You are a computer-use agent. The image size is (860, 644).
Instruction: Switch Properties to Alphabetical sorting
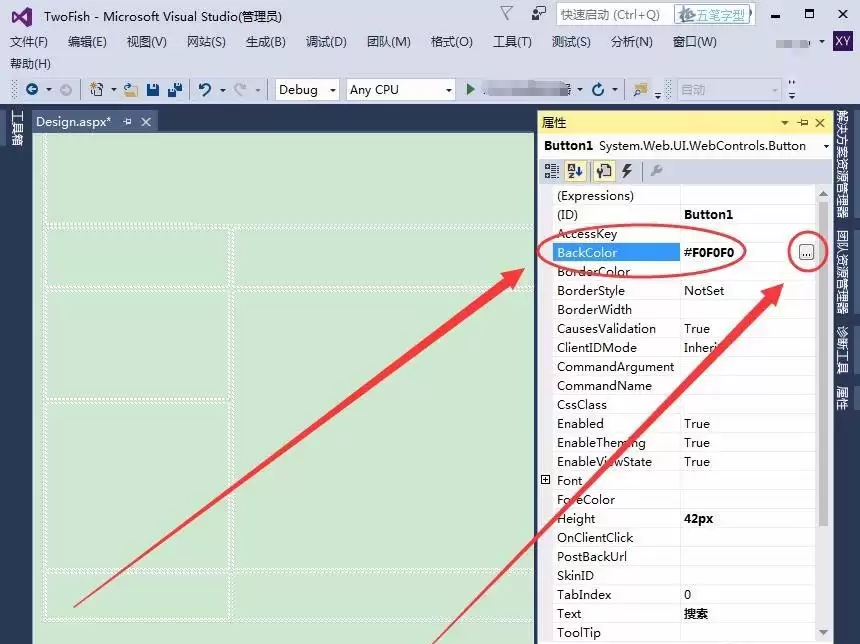tap(574, 171)
